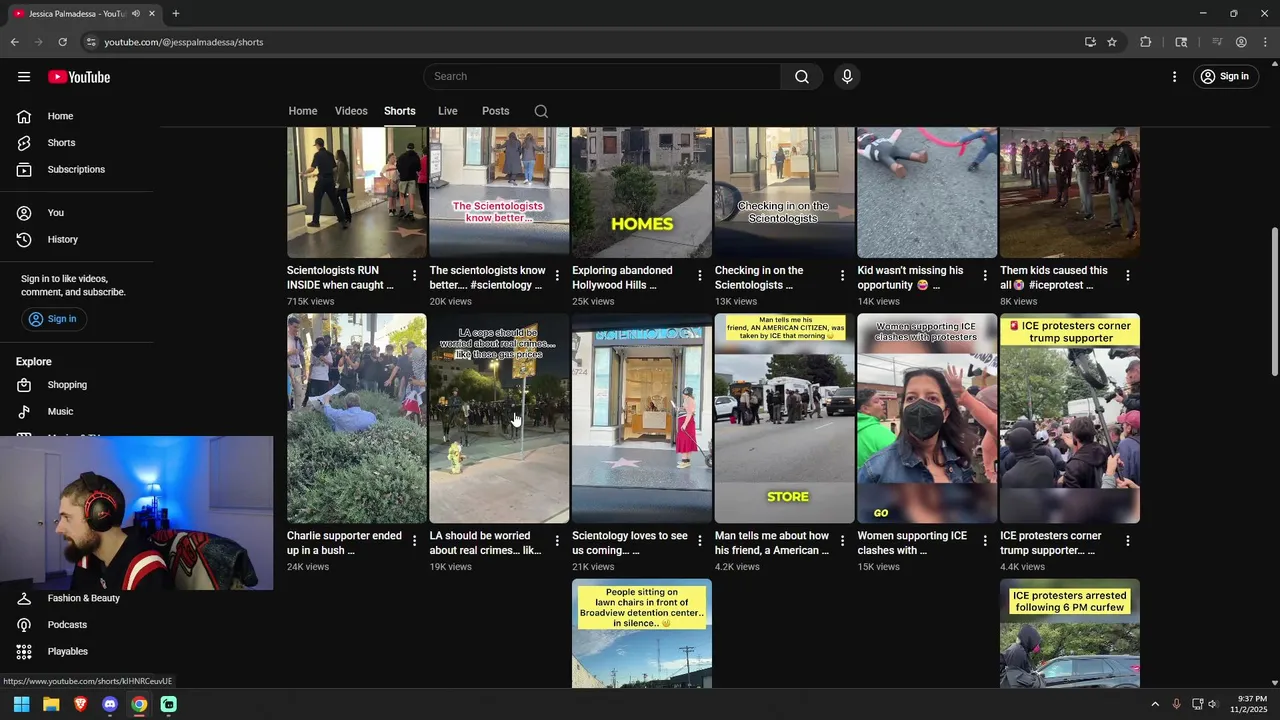Open Man tells me about how his friend title
Viewport: 1280px width, 720px height.
pos(772,543)
